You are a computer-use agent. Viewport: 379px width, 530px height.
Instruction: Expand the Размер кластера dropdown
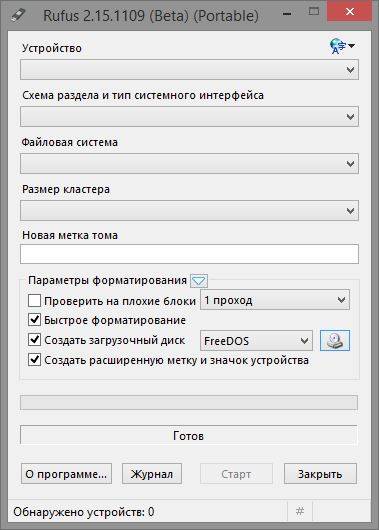189,211
